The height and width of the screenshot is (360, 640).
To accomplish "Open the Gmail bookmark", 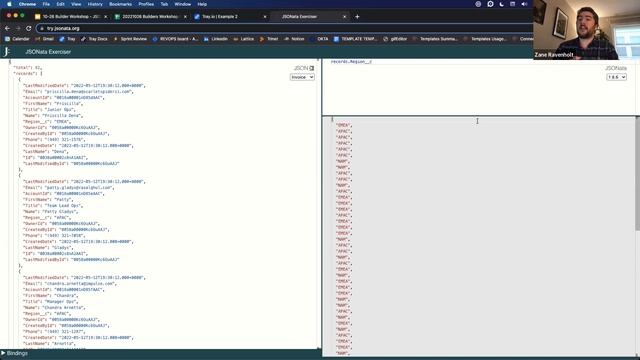I will [44, 39].
